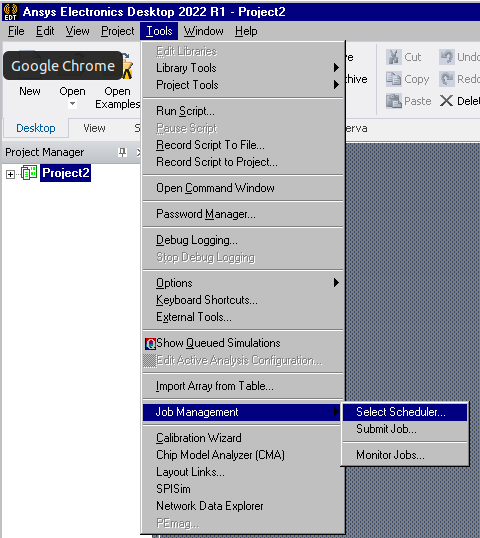Pin the Project Manager panel
This screenshot has height=538, width=480.
pyautogui.click(x=122, y=152)
